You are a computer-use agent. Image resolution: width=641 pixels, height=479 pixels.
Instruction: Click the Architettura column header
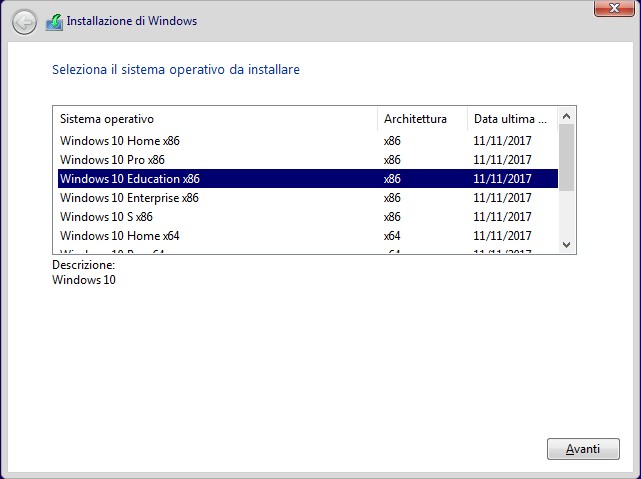[x=422, y=119]
